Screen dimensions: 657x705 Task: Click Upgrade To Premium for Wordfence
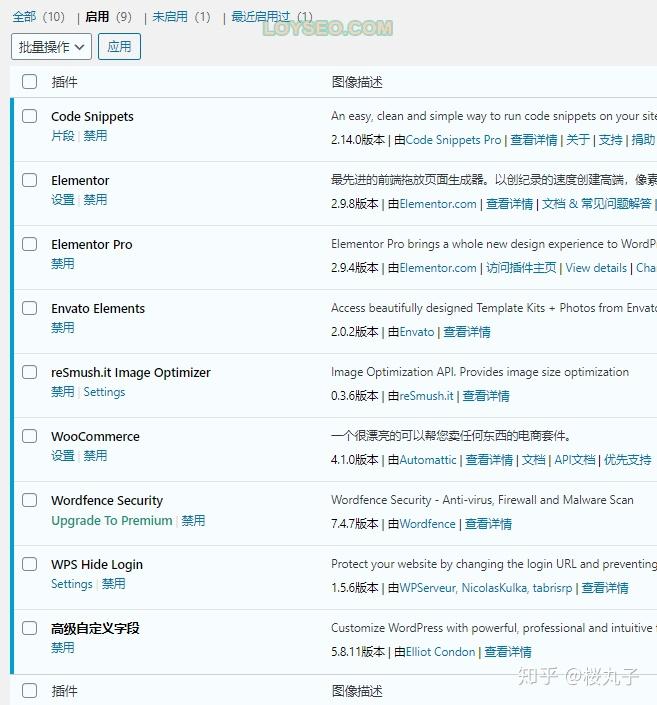(112, 521)
